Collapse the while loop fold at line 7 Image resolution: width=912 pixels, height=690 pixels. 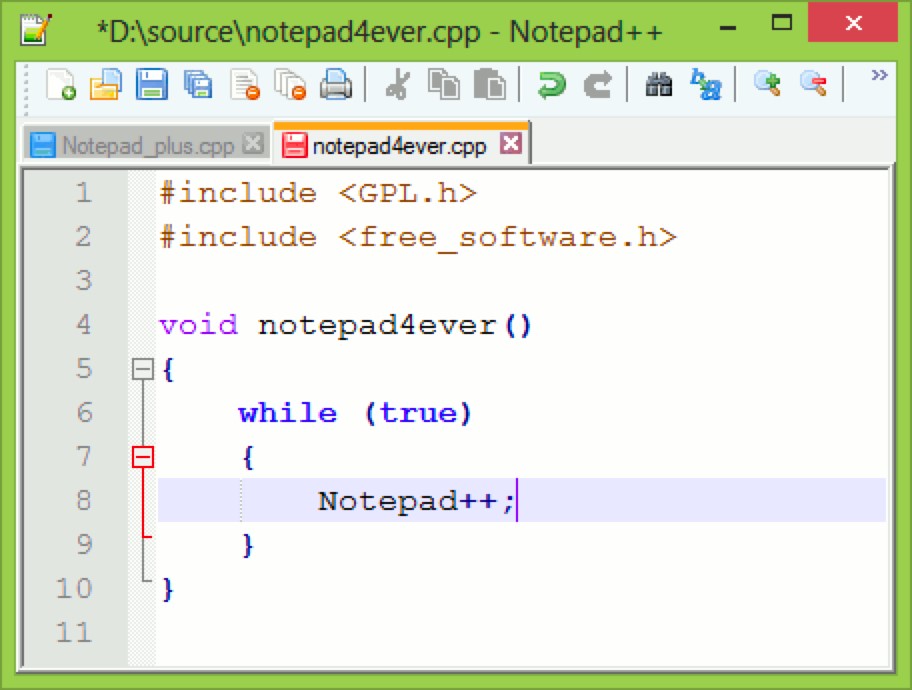pyautogui.click(x=143, y=457)
